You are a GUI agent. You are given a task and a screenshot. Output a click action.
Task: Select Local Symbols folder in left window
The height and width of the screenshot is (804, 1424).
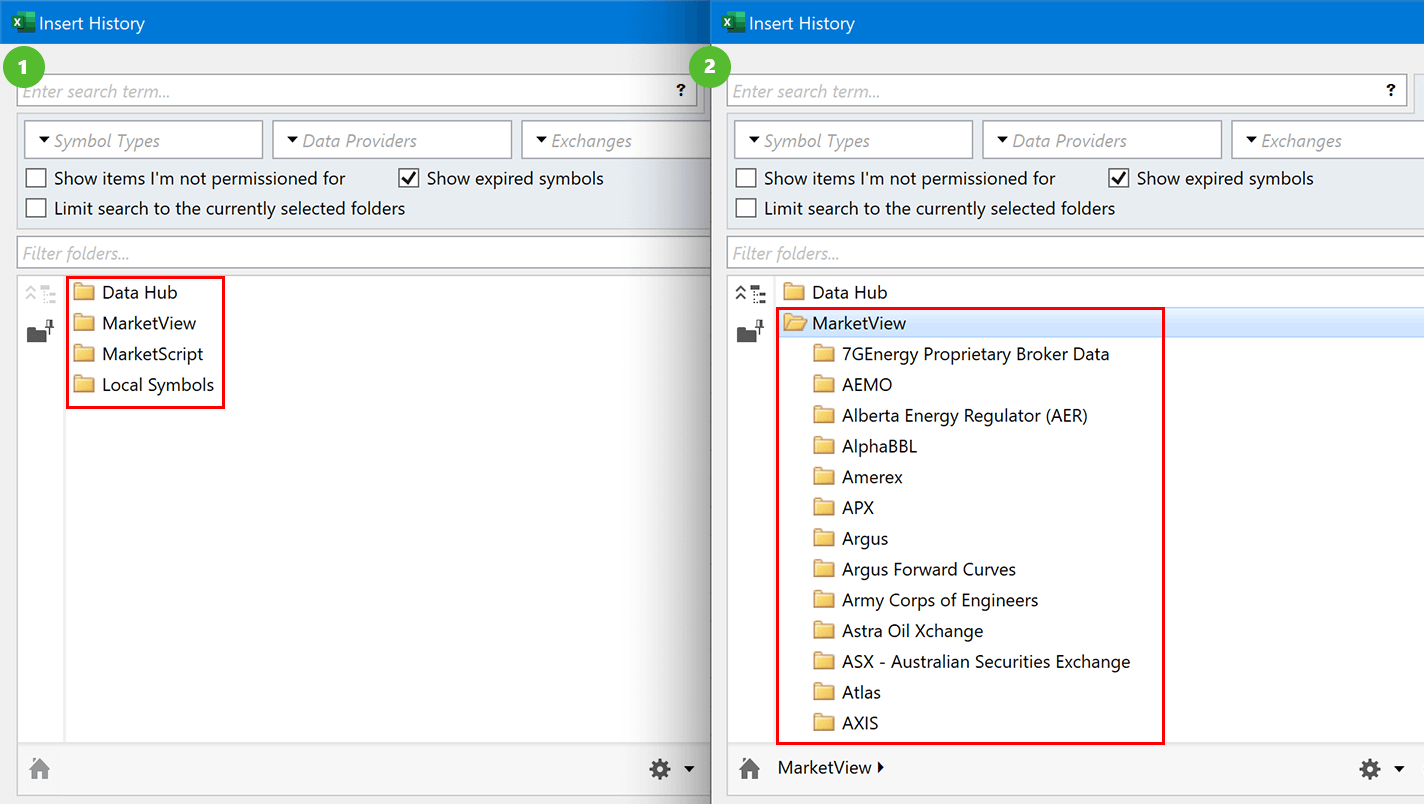point(144,385)
